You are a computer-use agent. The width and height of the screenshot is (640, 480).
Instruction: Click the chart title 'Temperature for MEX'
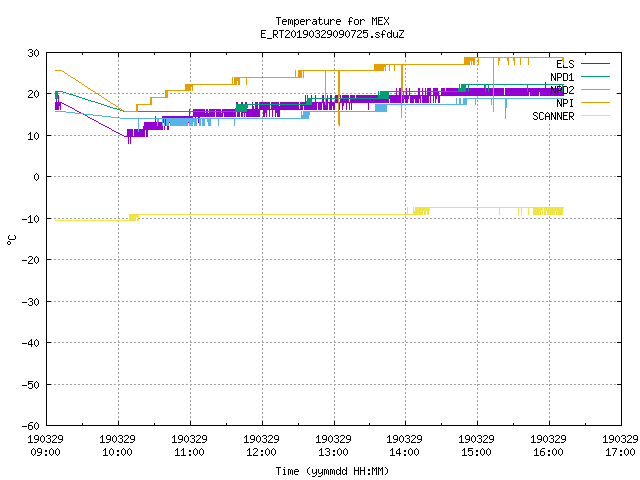332,21
